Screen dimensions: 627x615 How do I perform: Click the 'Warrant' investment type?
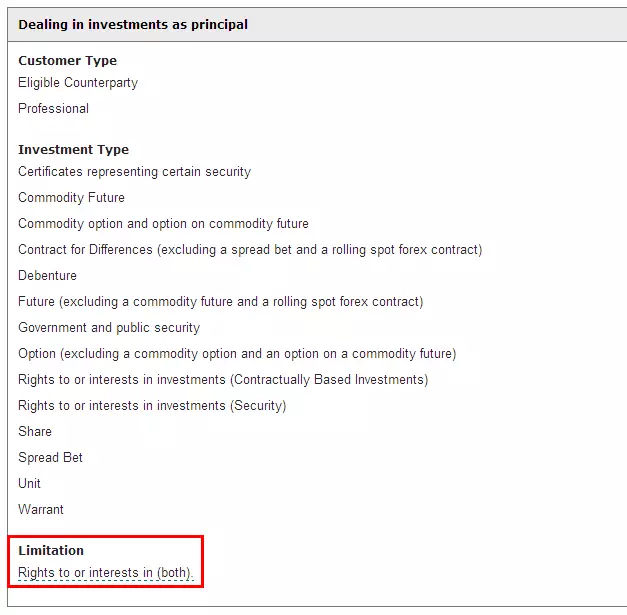[x=41, y=509]
